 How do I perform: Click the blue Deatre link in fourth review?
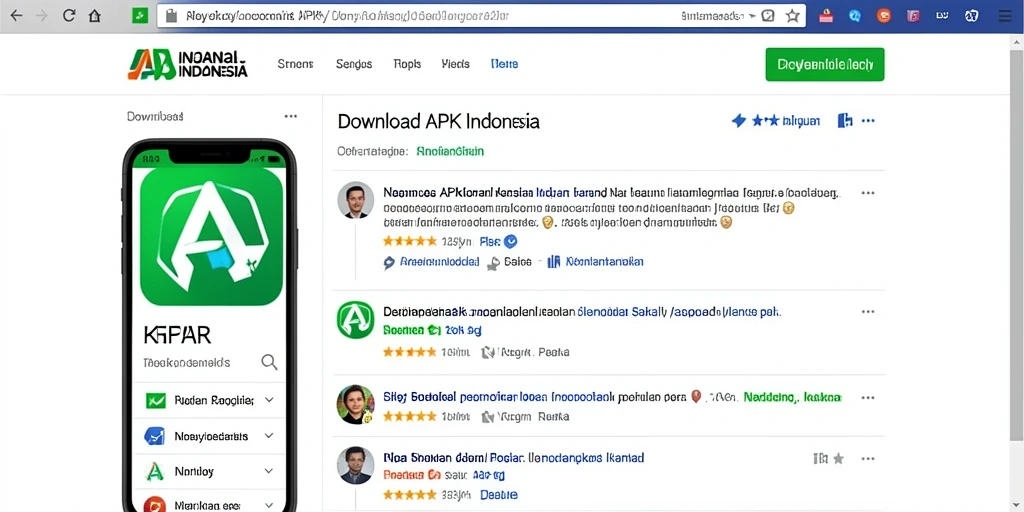(499, 495)
